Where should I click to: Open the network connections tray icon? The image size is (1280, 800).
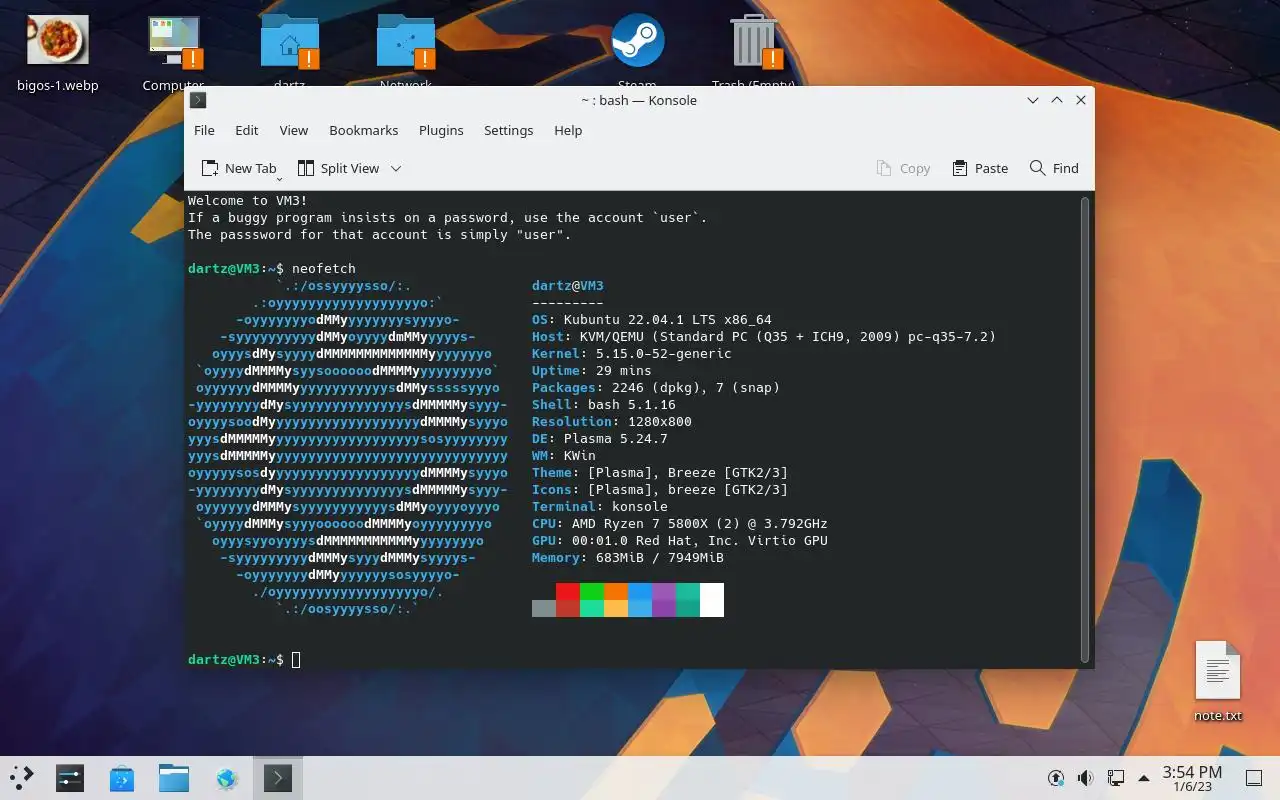click(1116, 778)
